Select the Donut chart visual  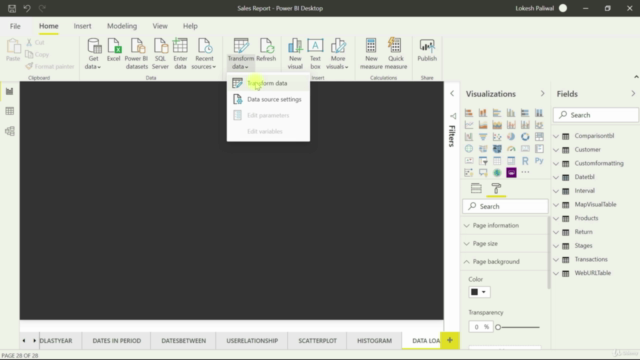pos(525,137)
